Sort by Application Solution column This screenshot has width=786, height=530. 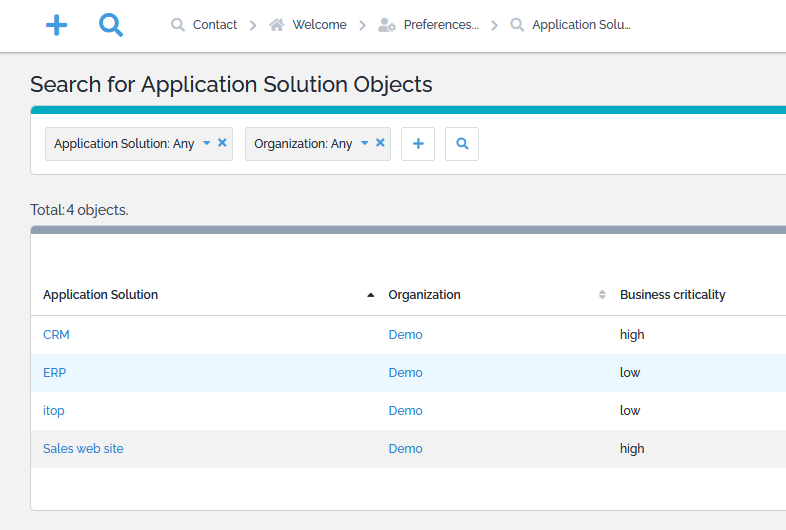[x=101, y=295]
